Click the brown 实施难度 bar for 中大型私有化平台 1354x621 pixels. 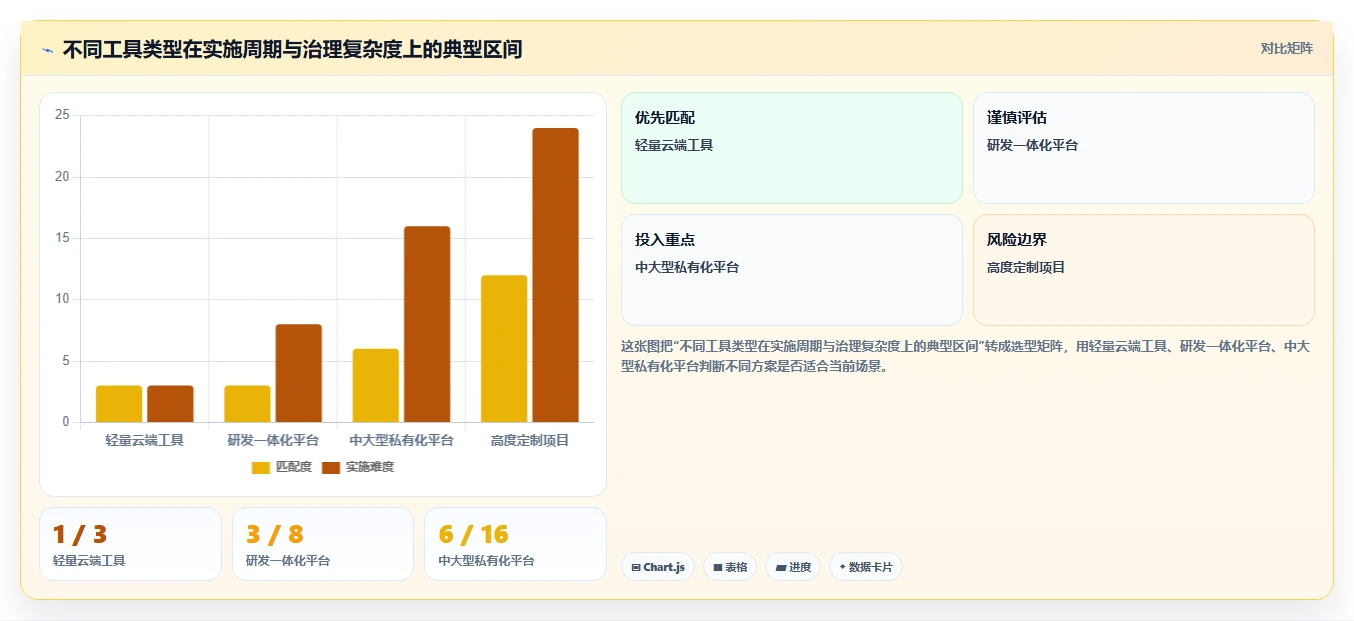point(427,324)
